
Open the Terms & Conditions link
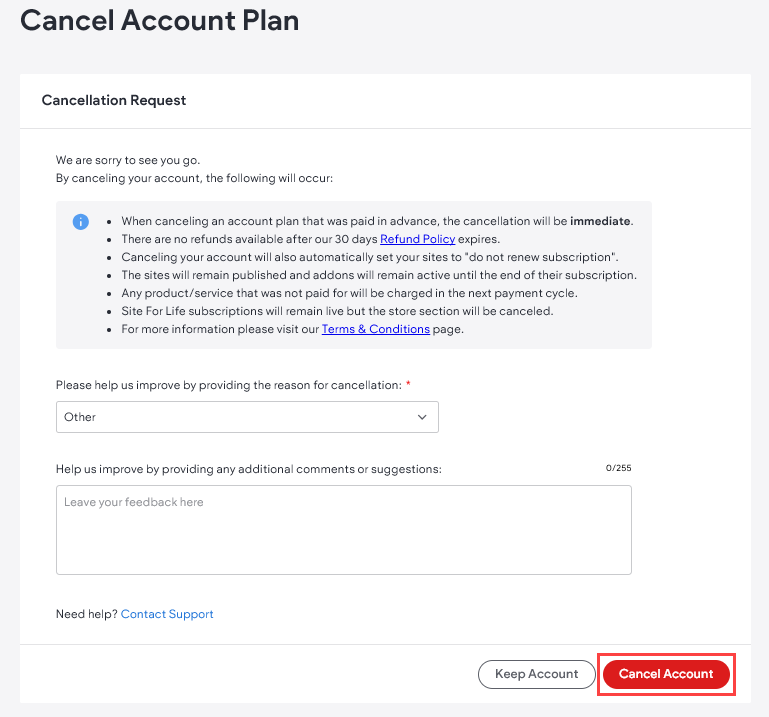click(375, 329)
